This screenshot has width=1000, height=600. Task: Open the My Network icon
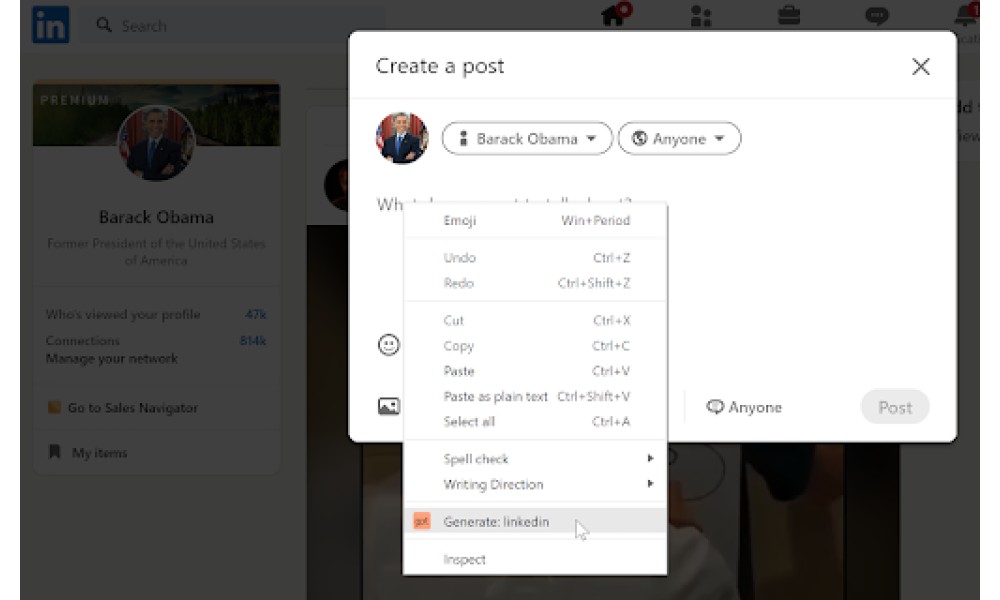click(x=701, y=15)
